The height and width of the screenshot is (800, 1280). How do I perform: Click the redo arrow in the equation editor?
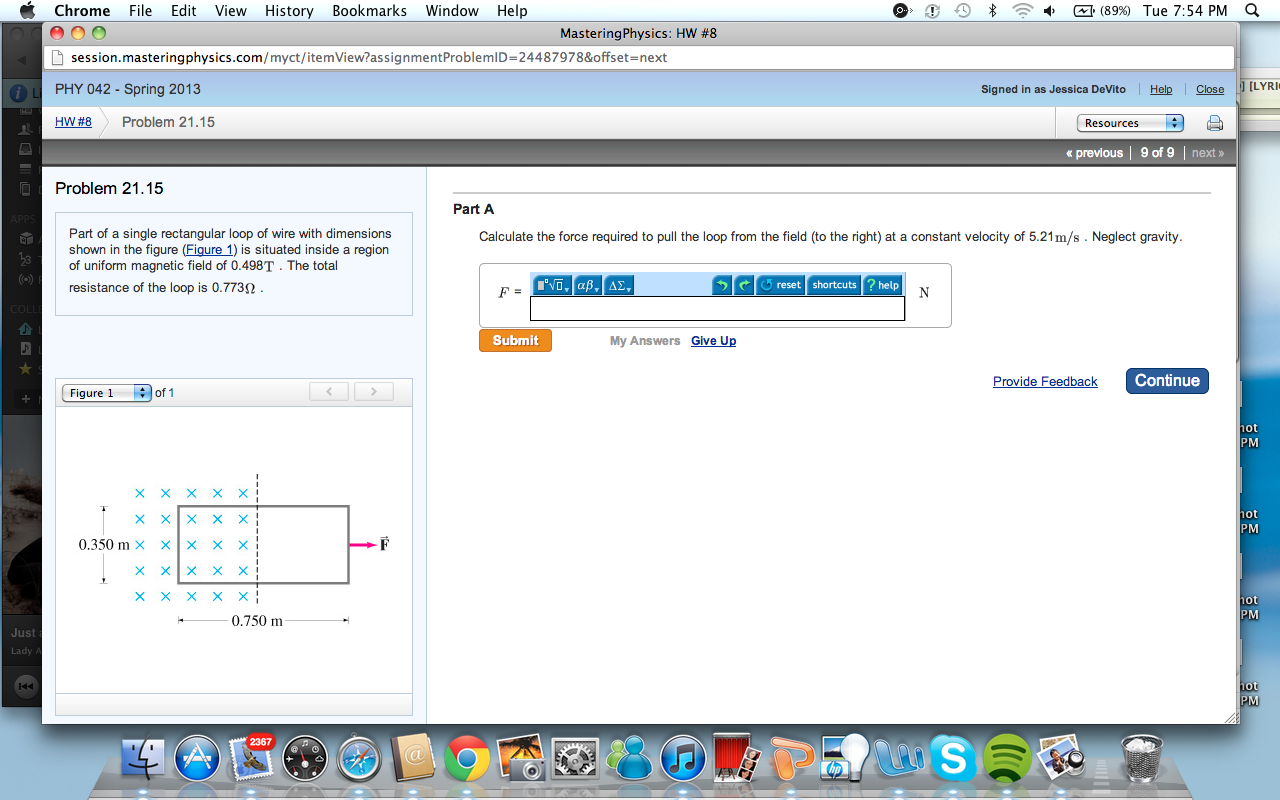(x=744, y=284)
